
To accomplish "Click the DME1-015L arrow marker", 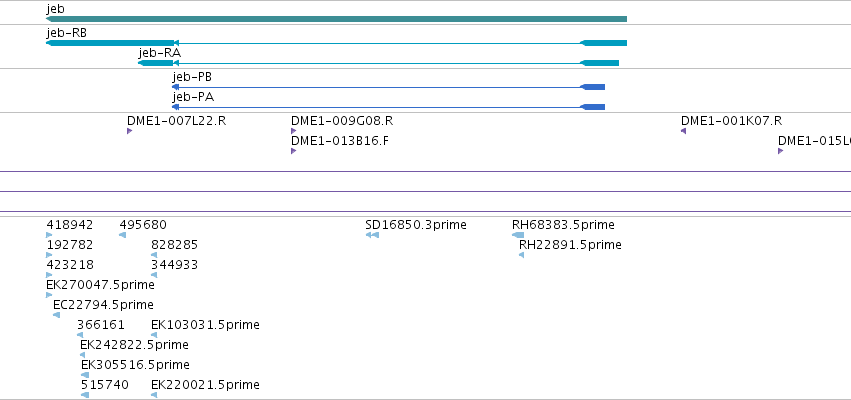I will point(780,151).
